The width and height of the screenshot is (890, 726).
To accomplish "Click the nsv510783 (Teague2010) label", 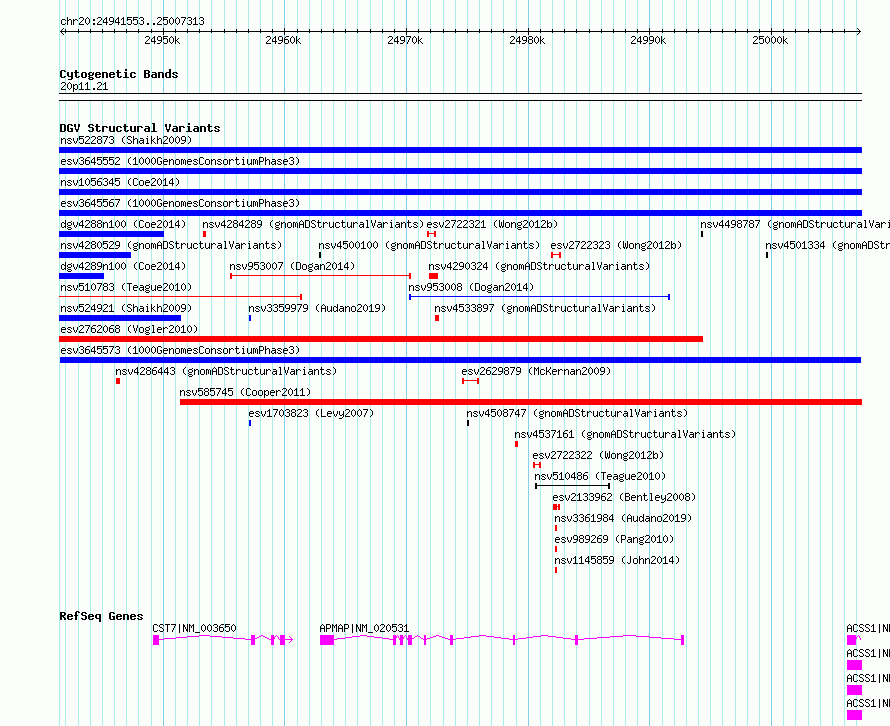I will (x=126, y=287).
